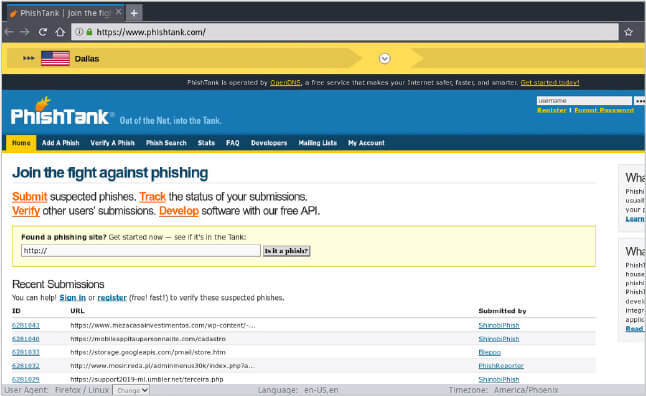Click the three-dots icon beside the flag

click(x=28, y=58)
